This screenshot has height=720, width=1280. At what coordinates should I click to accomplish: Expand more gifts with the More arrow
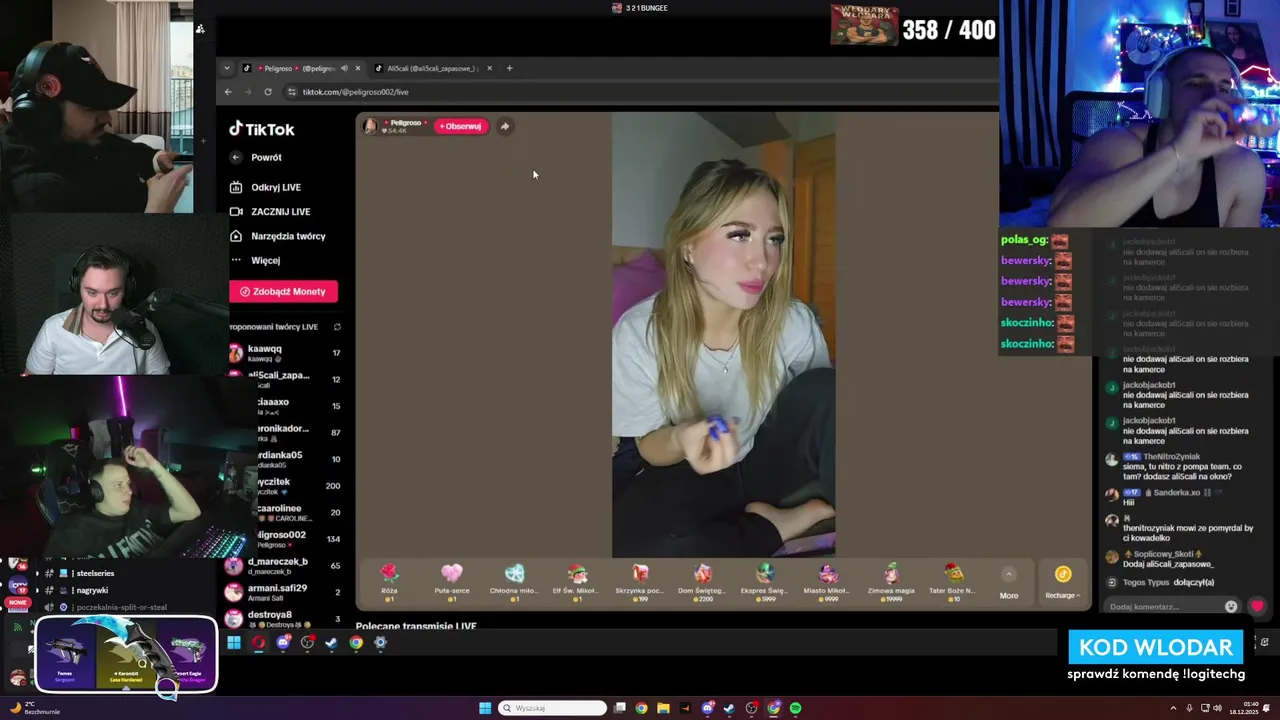(x=1009, y=582)
